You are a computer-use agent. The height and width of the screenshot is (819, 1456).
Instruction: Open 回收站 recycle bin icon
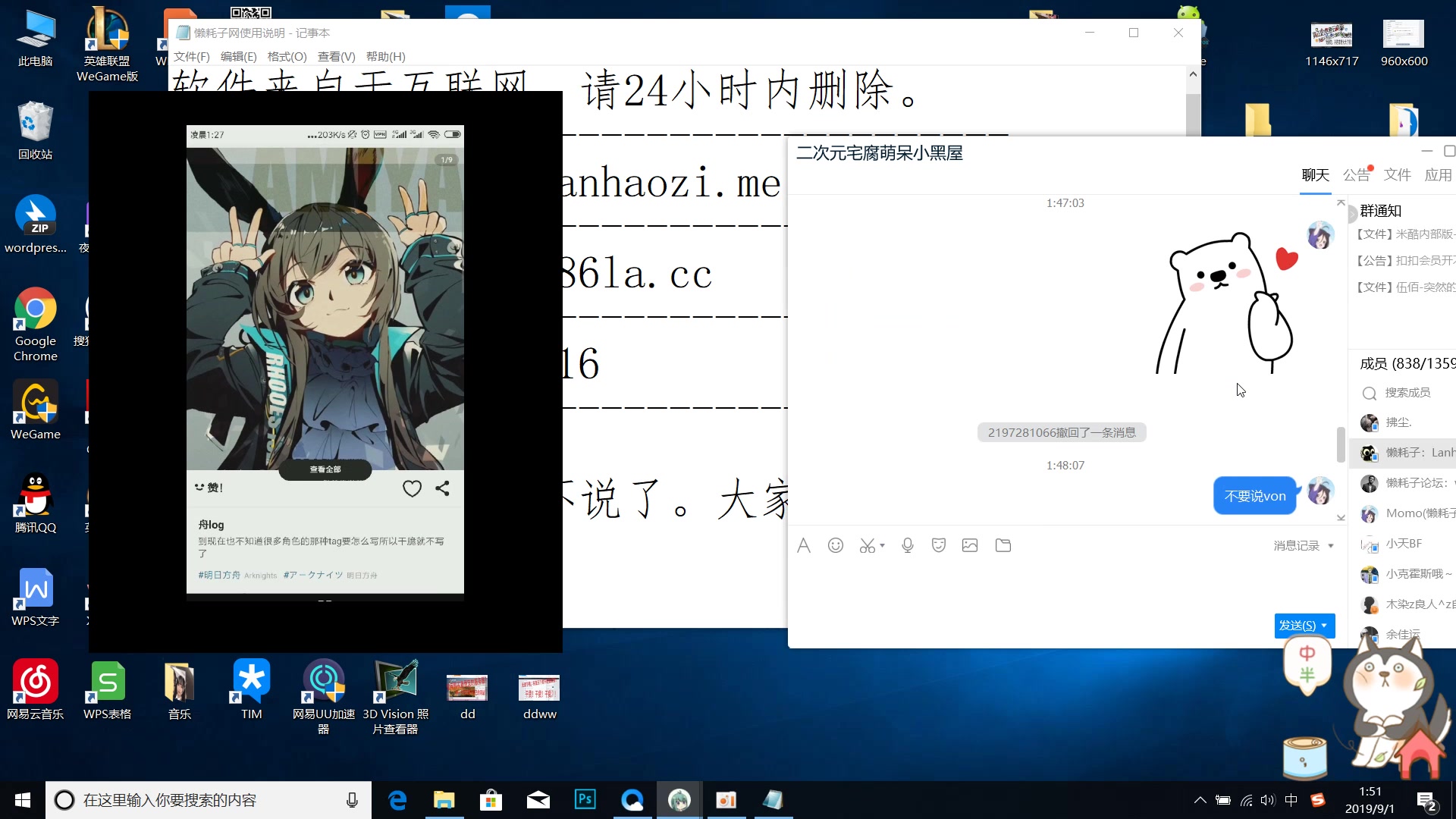coord(36,130)
